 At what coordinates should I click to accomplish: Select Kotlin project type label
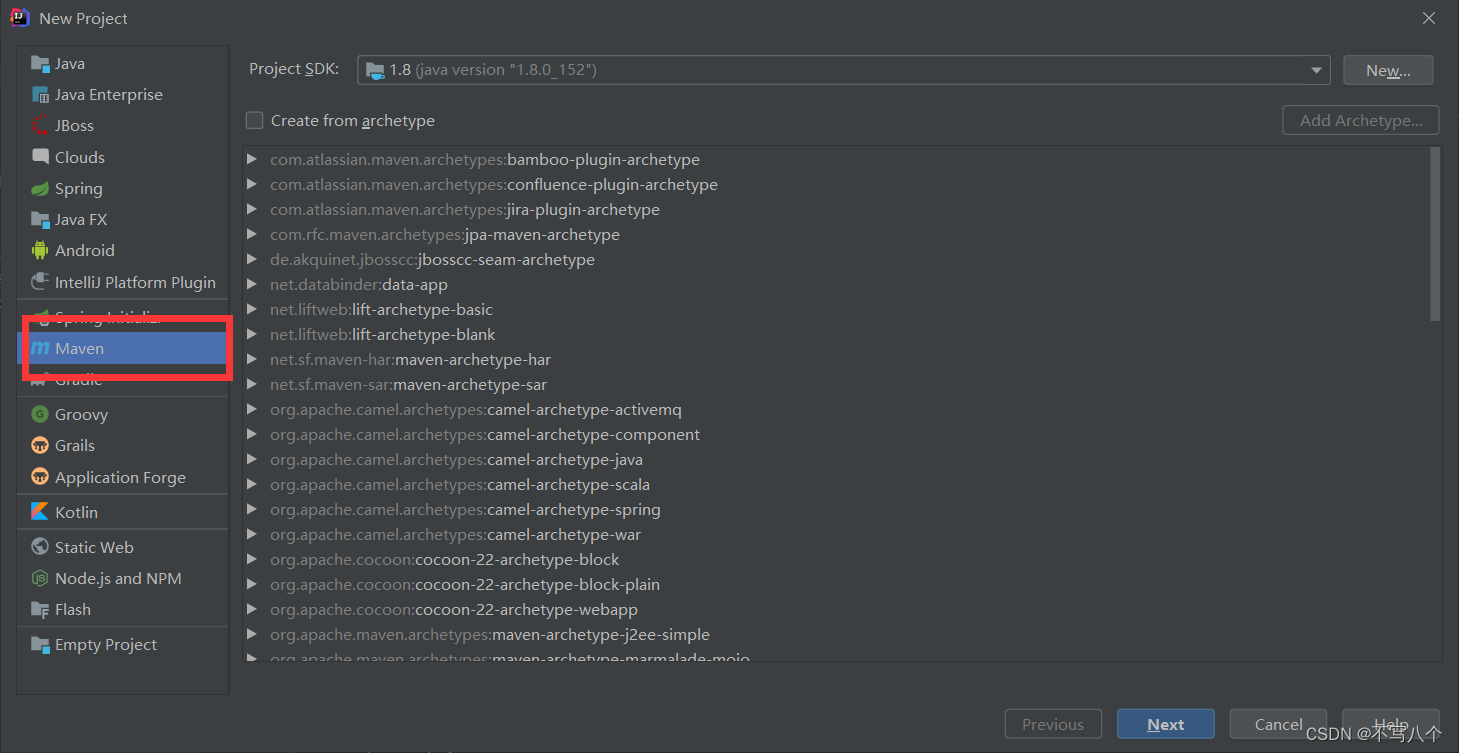pos(76,512)
